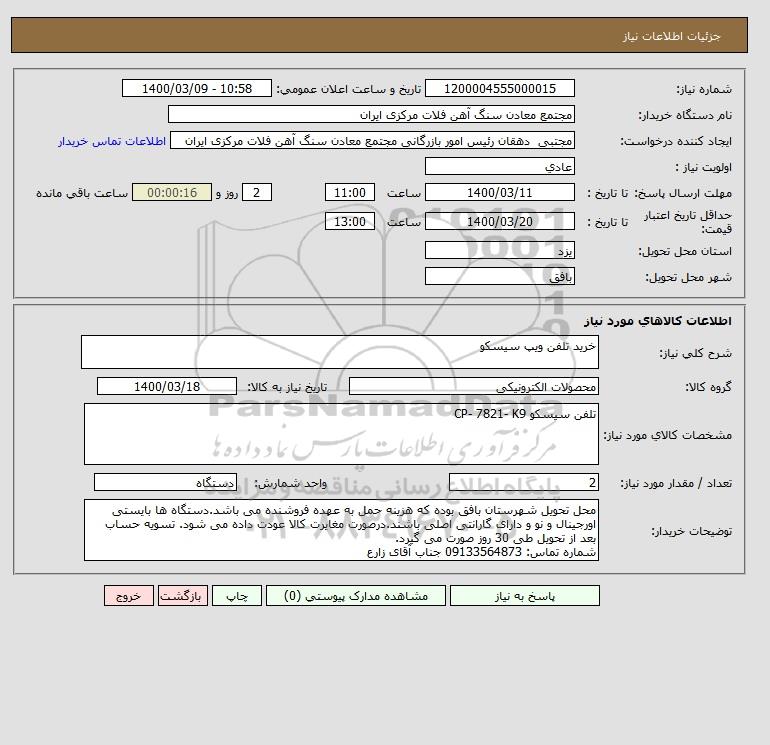
Task: Click the نام دستگاه خریدار label
Action: pyautogui.click(x=685, y=115)
